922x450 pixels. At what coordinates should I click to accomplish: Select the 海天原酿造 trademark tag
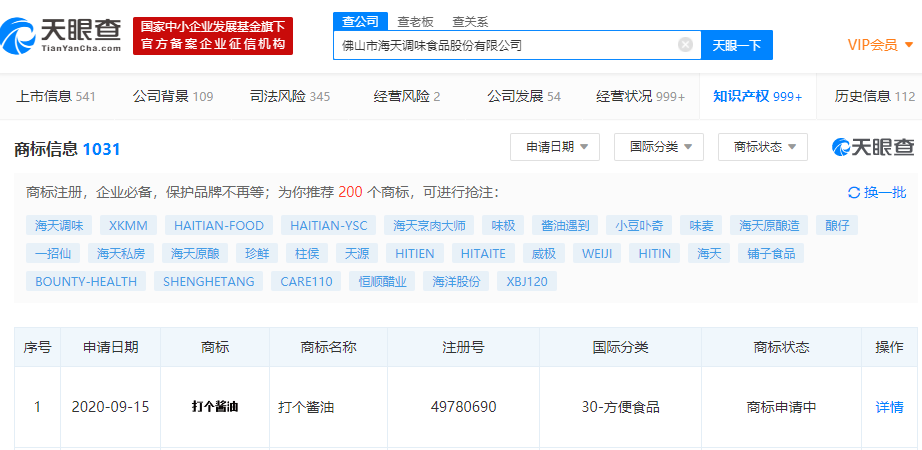click(769, 225)
